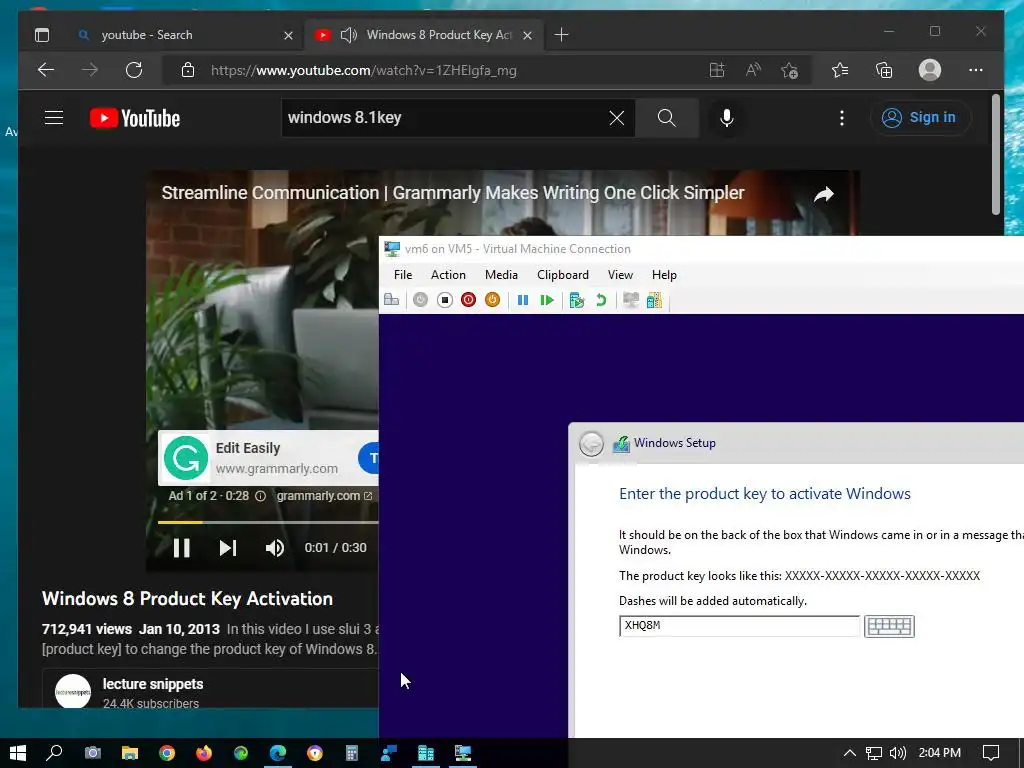Screen dimensions: 1024x768
Task: Open taskbar Search
Action: [54, 753]
